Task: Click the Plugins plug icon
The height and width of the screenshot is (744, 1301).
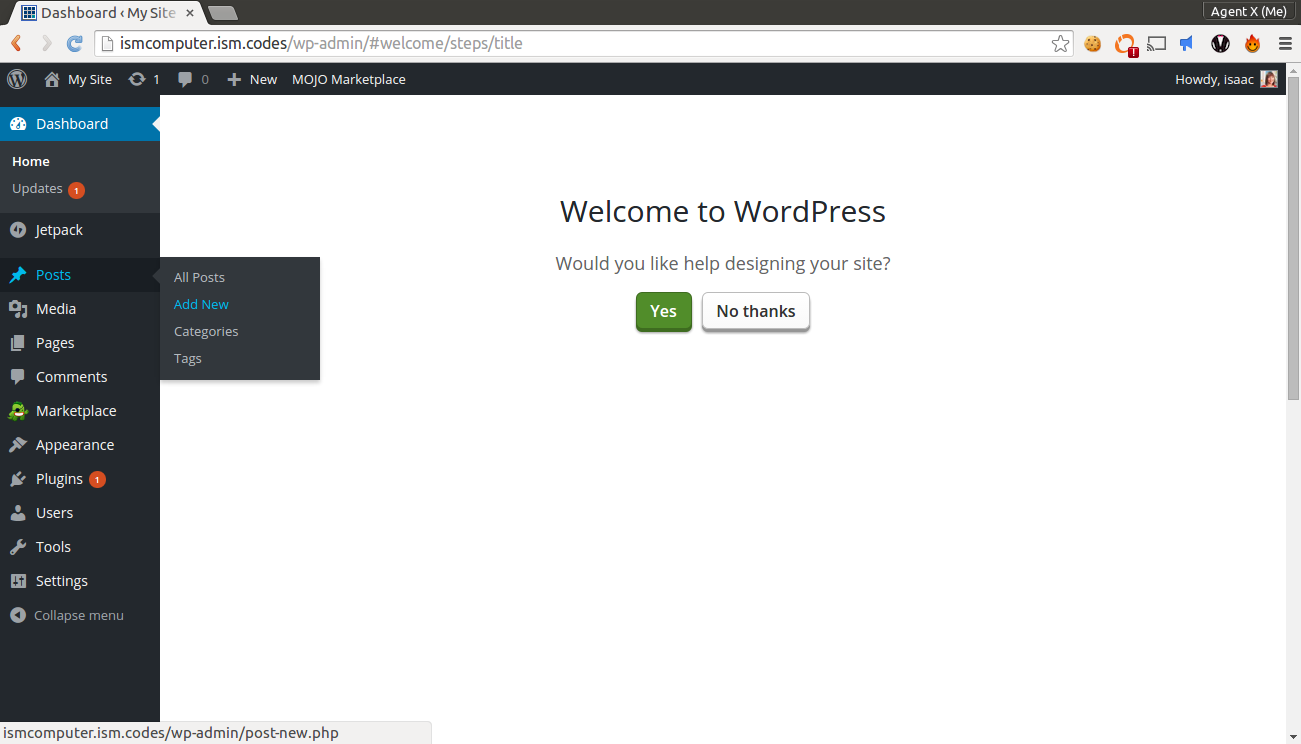Action: point(18,479)
